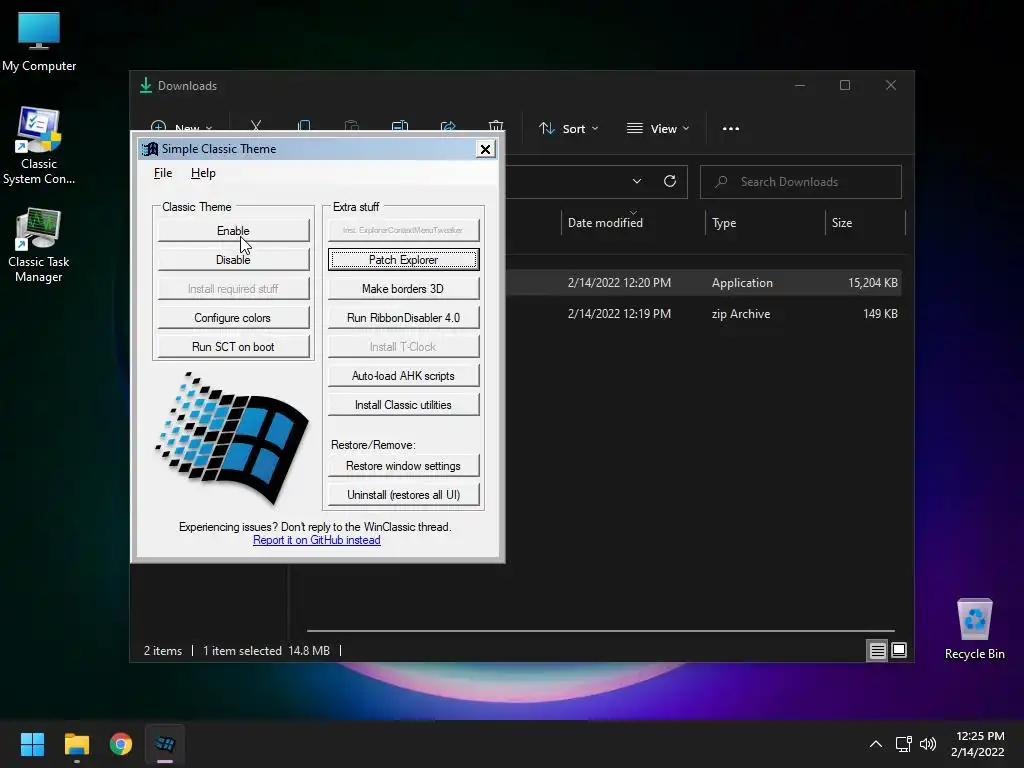Image resolution: width=1024 pixels, height=768 pixels.
Task: Click Rename icon in Downloads toolbar
Action: click(x=400, y=125)
